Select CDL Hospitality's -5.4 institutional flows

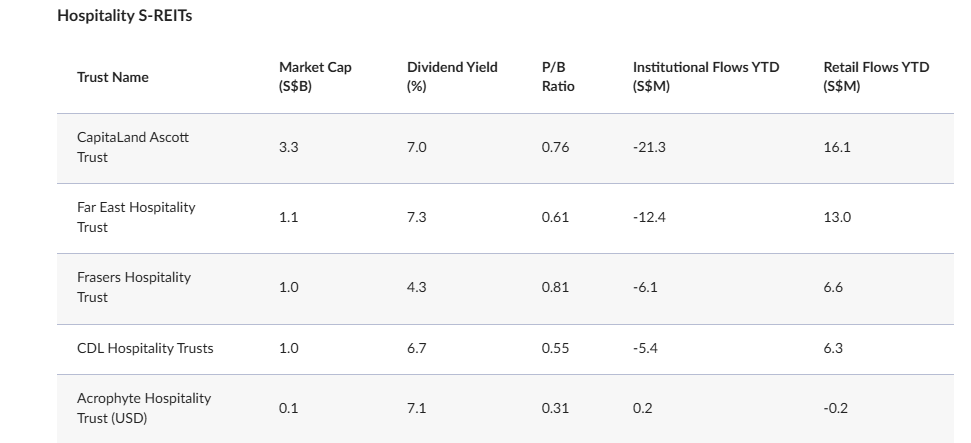pyautogui.click(x=647, y=348)
